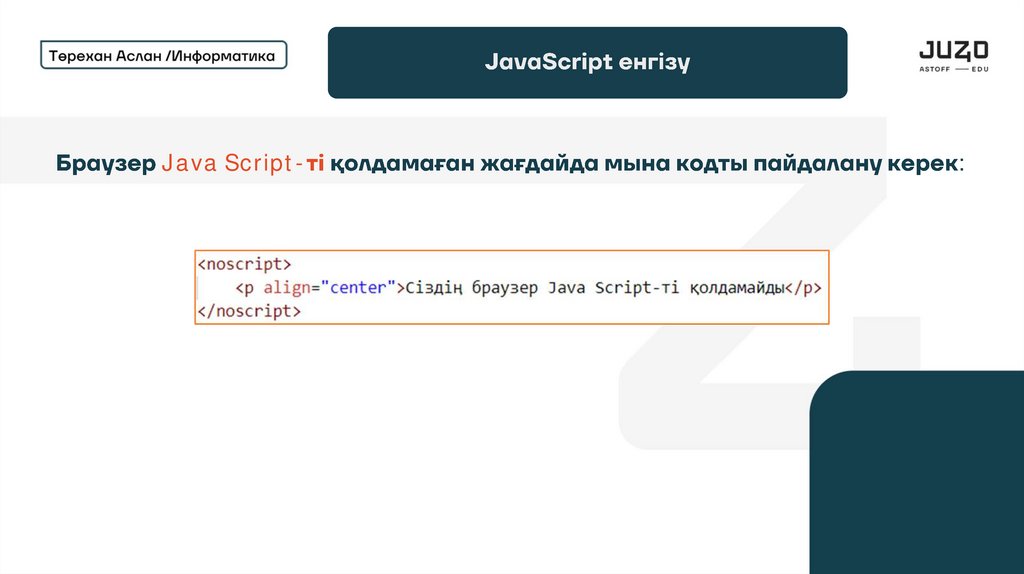Screen dimensions: 1024x574
Task: Click the 'Сіздің браузер Java Script-ті қолдамайды' code text
Action: pos(594,288)
